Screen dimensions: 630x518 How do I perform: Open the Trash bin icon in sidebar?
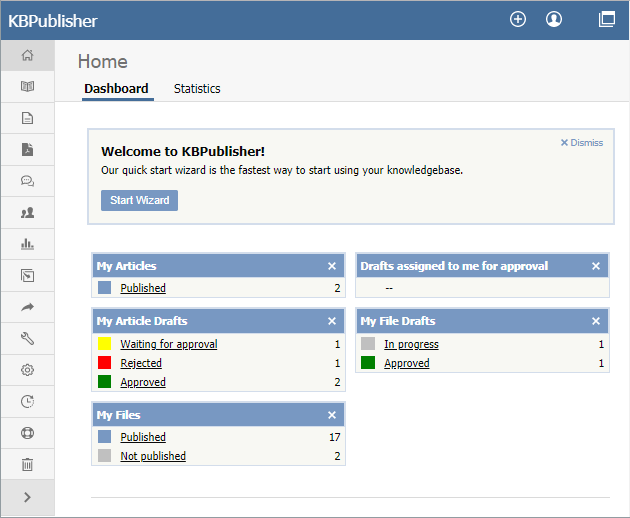click(27, 464)
